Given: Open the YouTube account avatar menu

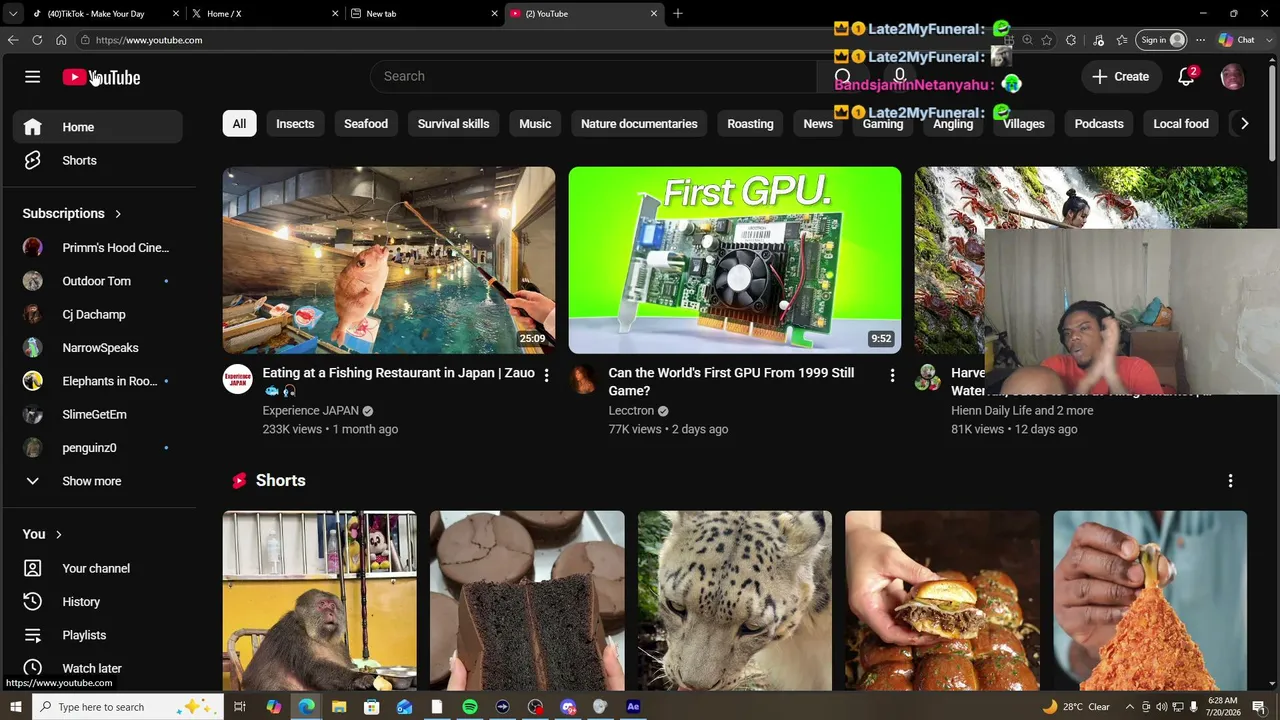Looking at the screenshot, I should tap(1232, 77).
